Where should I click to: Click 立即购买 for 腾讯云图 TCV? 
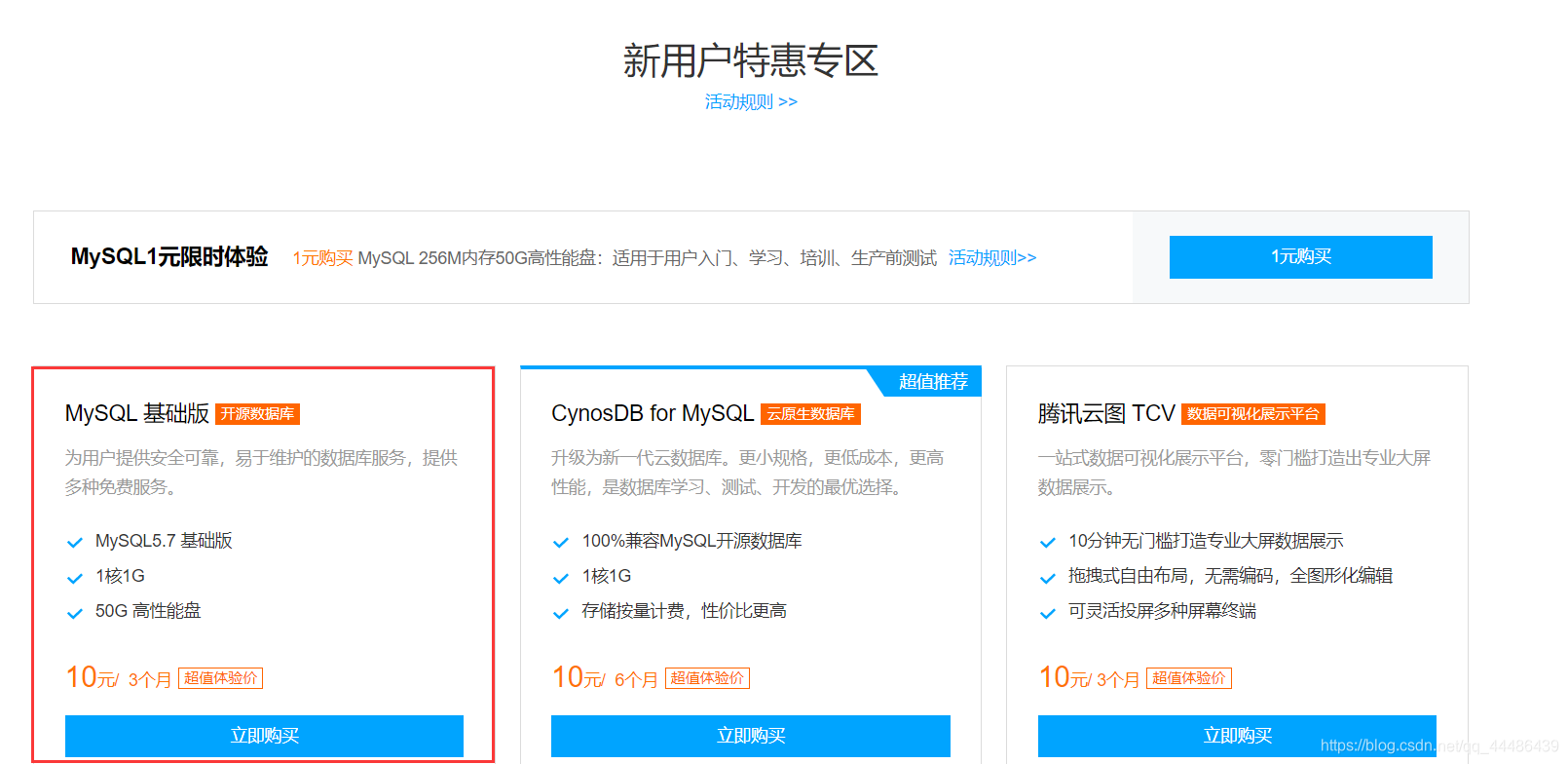tap(1237, 736)
